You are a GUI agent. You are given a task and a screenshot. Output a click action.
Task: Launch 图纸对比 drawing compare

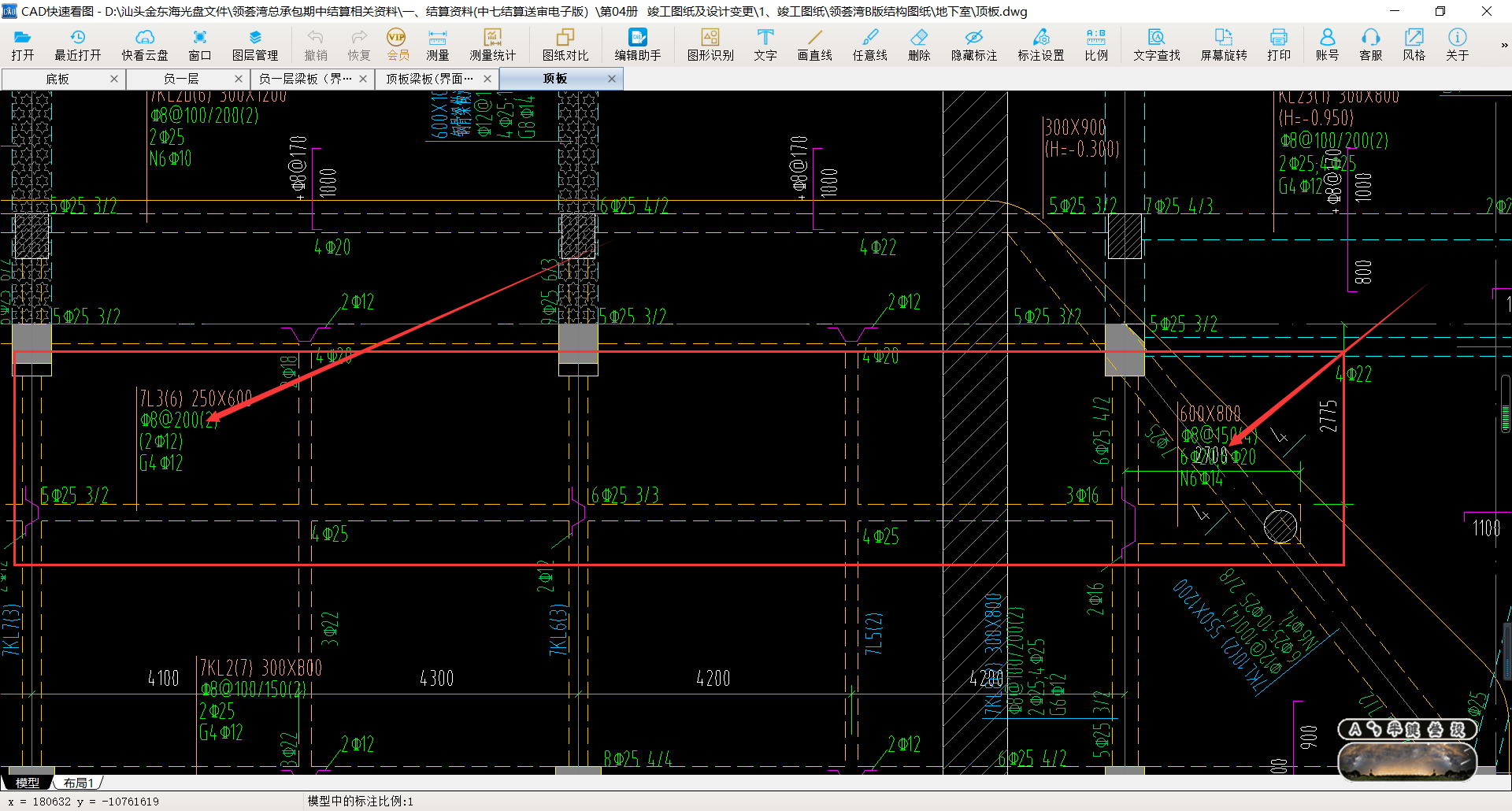point(565,45)
